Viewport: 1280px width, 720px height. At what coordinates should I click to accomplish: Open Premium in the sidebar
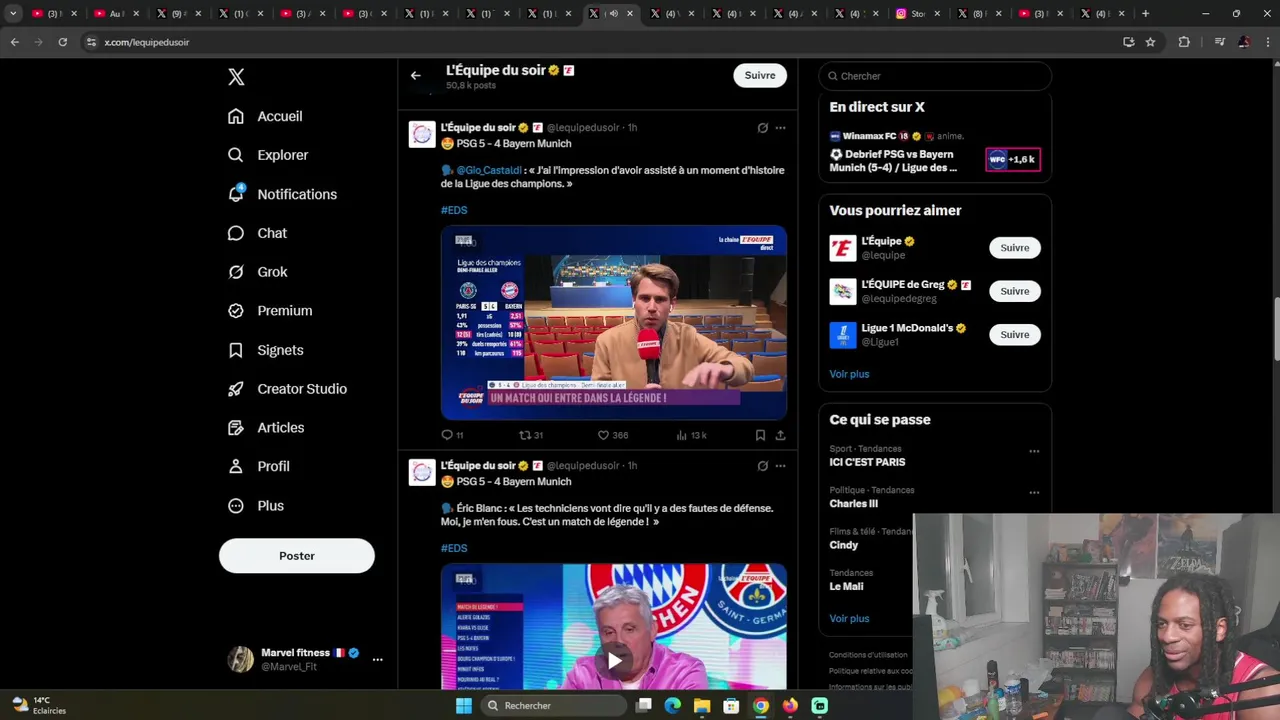tap(270, 311)
